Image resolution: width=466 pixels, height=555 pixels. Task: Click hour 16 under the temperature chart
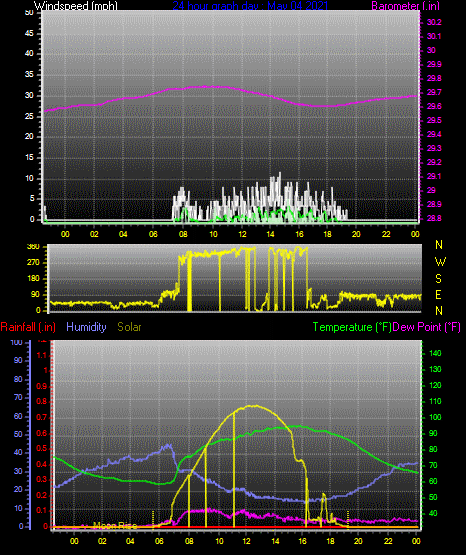pyautogui.click(x=303, y=541)
